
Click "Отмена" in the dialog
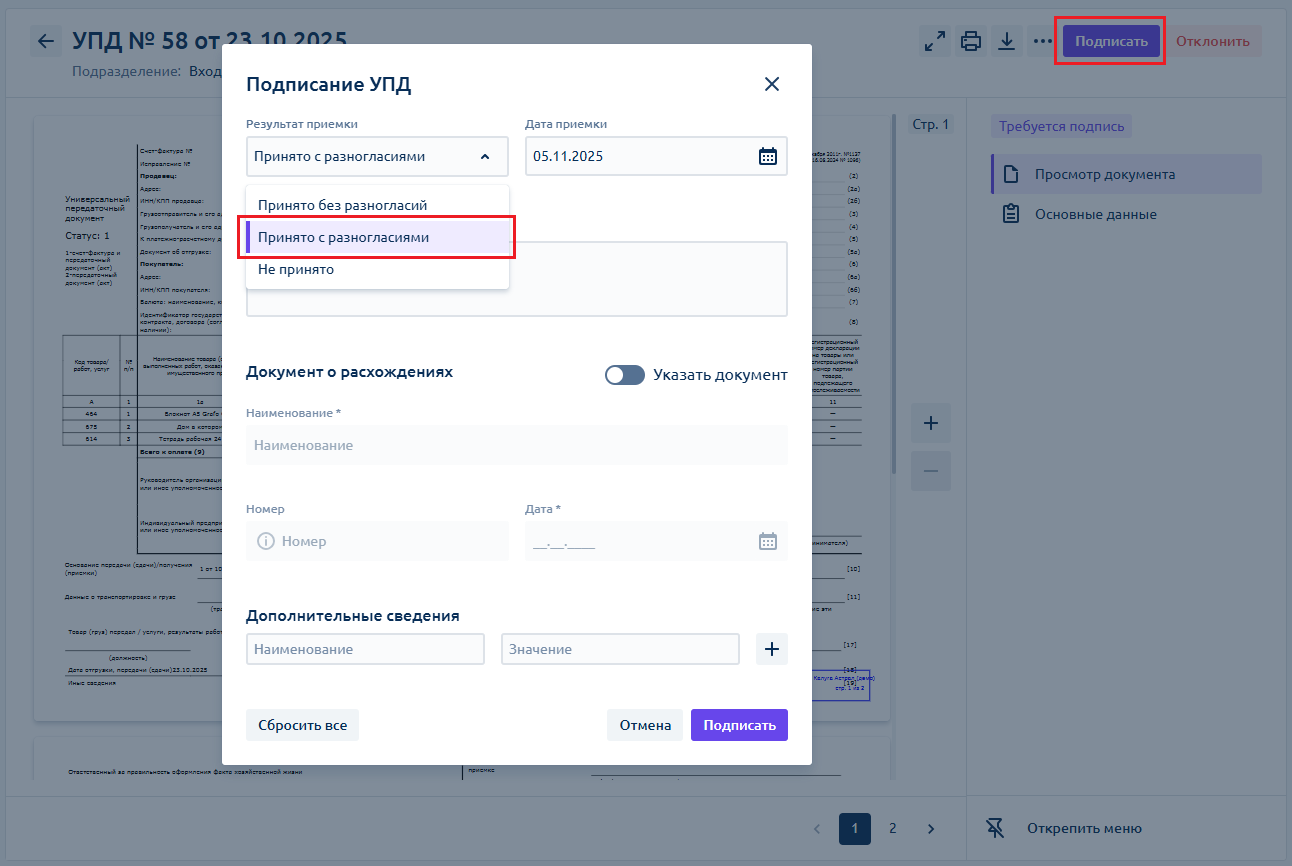pyautogui.click(x=645, y=725)
